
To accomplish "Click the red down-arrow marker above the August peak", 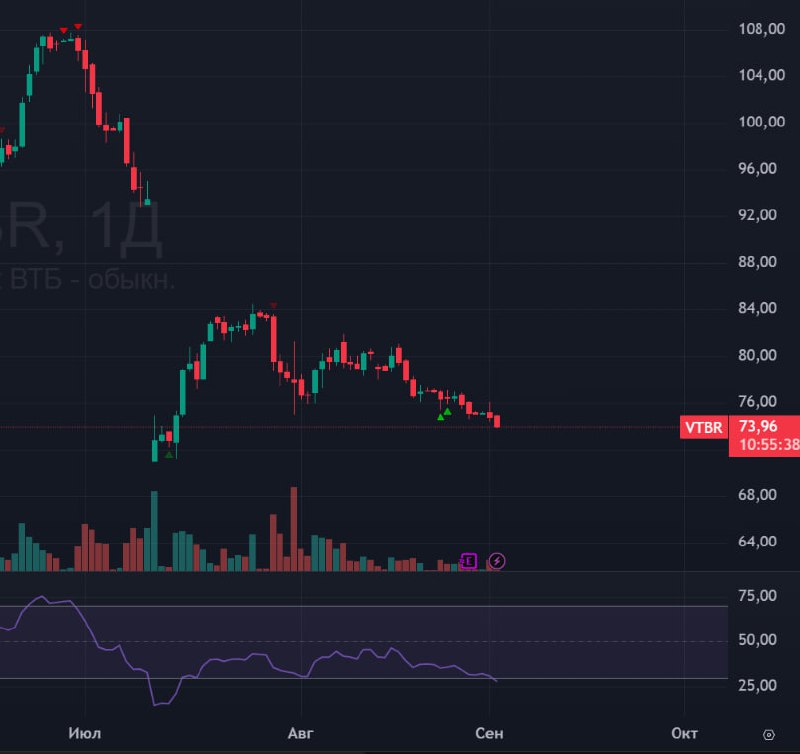I will coord(273,305).
